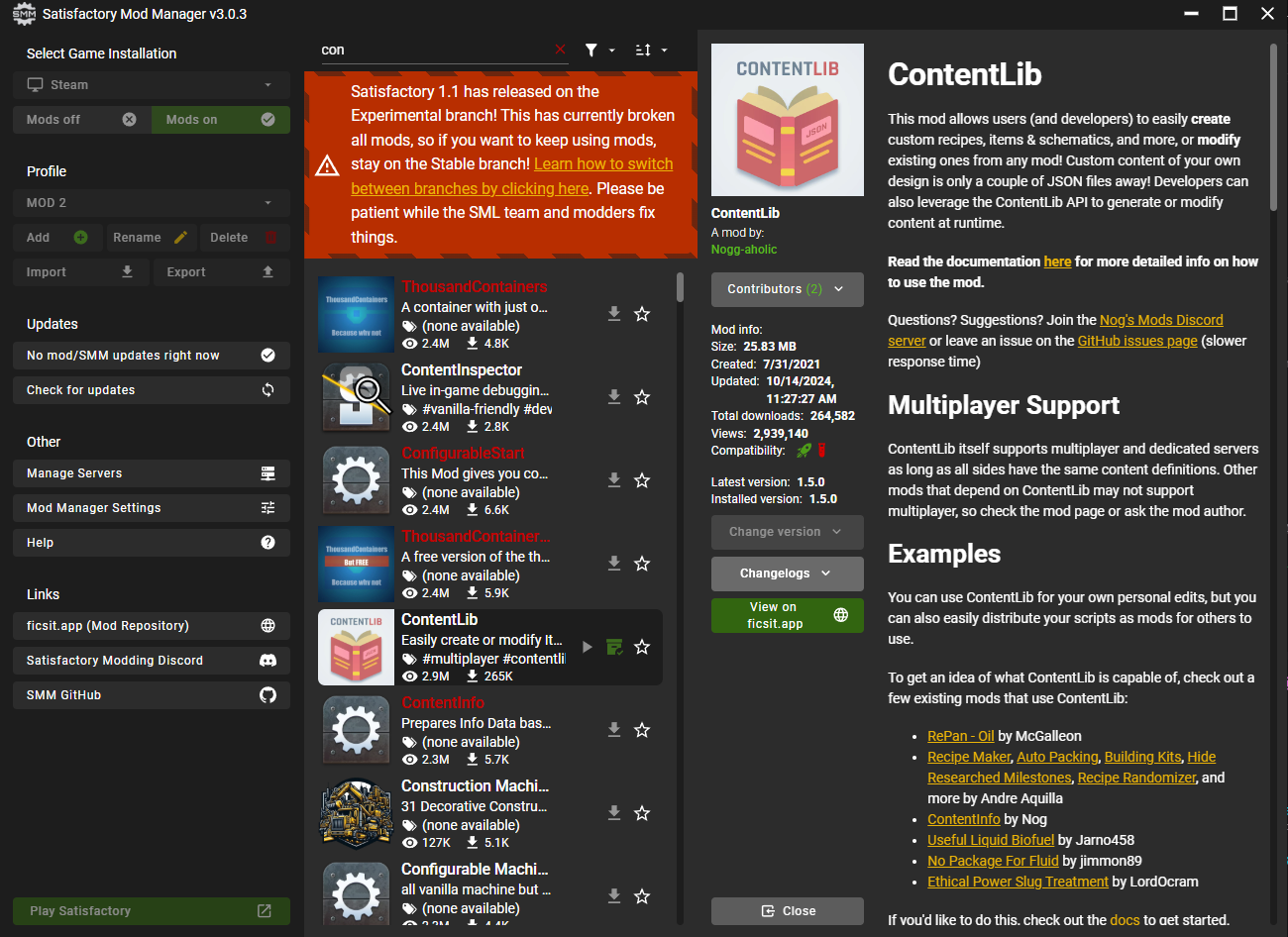
Task: Click the mod list scrollbar
Action: [x=680, y=287]
